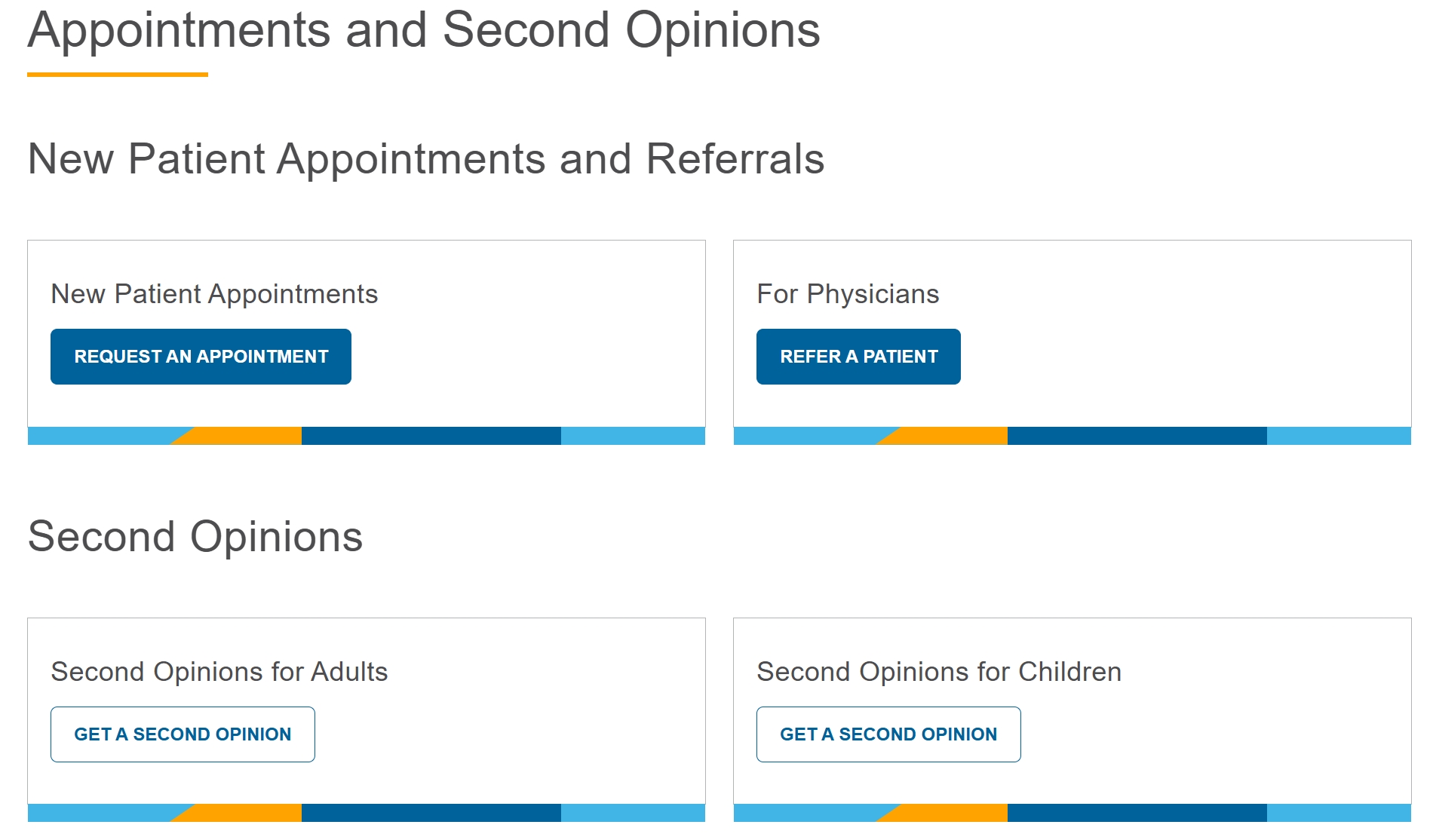Select the For Physicians card title

click(x=848, y=294)
